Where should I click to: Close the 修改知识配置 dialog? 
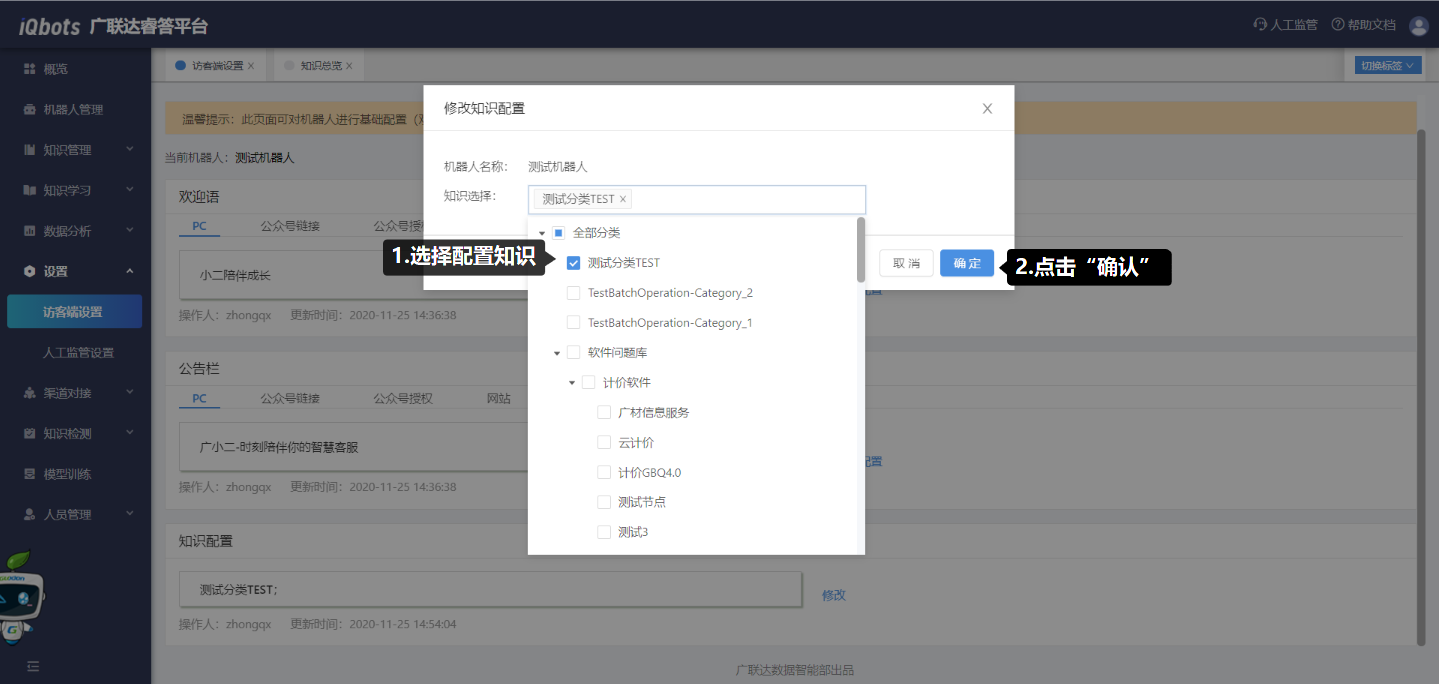pos(987,108)
